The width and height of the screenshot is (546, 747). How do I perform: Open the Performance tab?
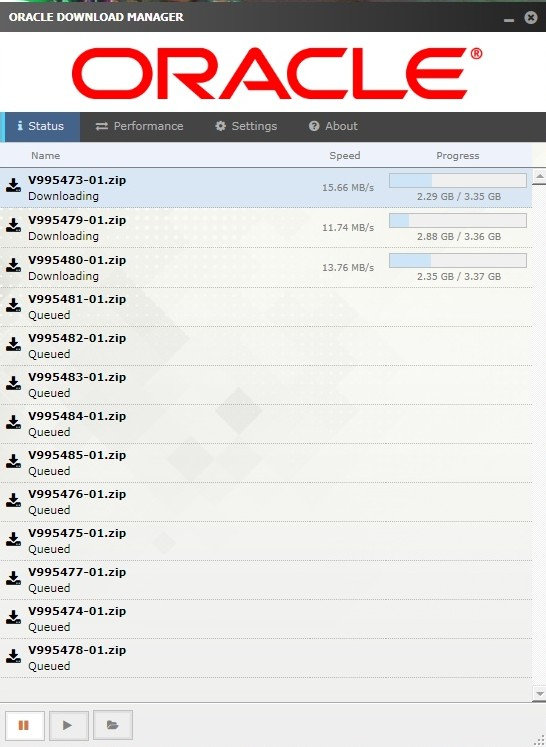(139, 126)
